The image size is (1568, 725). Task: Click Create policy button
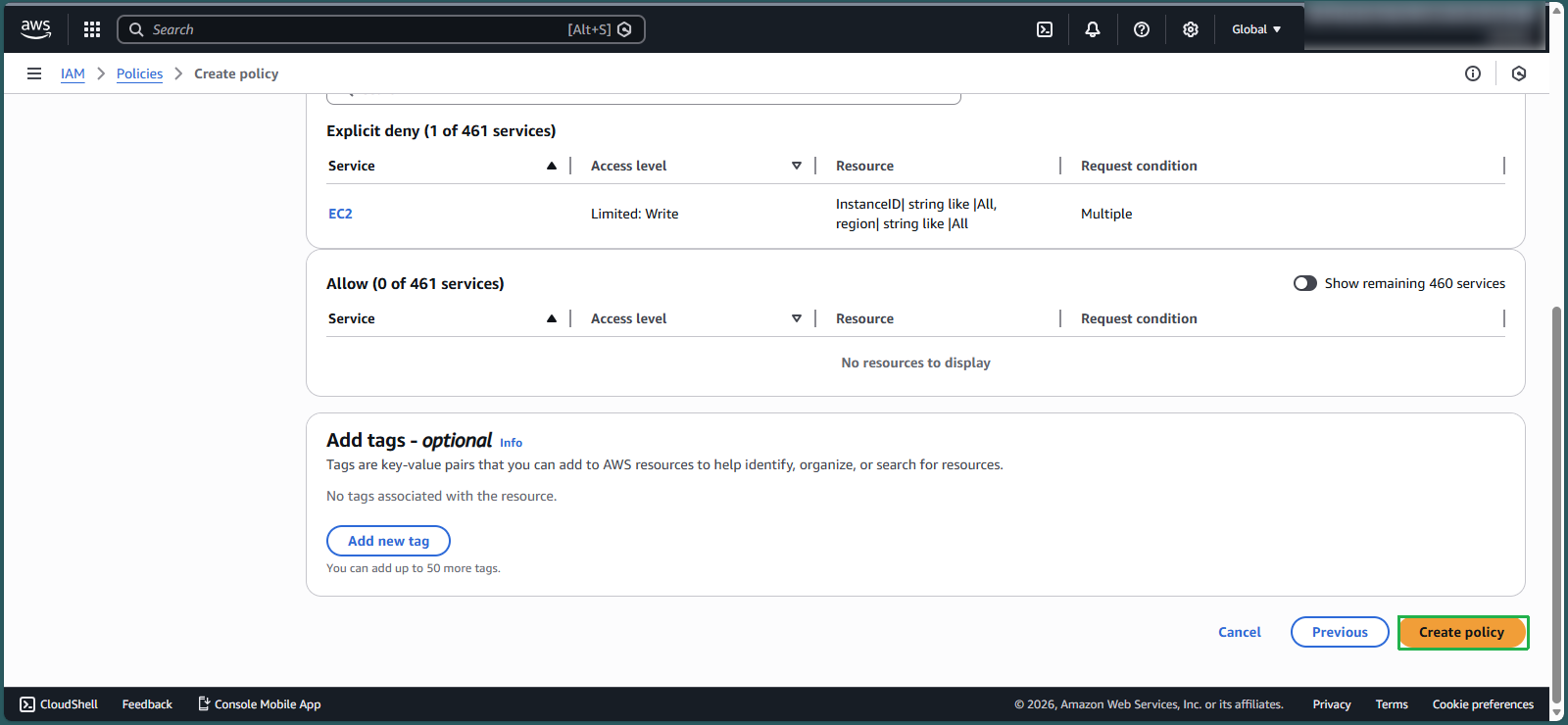(x=1462, y=632)
